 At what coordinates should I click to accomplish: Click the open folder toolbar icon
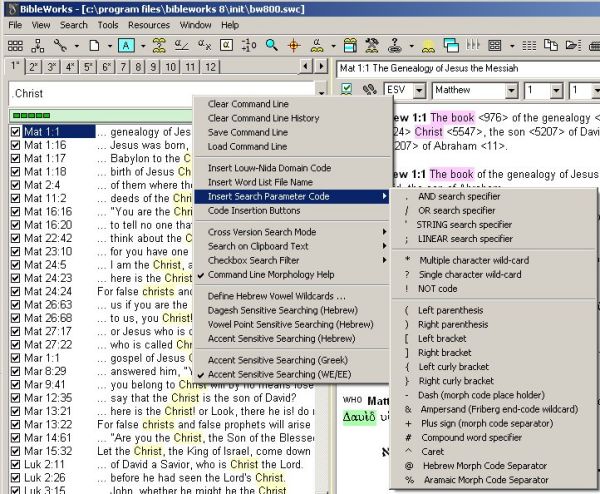(x=573, y=46)
